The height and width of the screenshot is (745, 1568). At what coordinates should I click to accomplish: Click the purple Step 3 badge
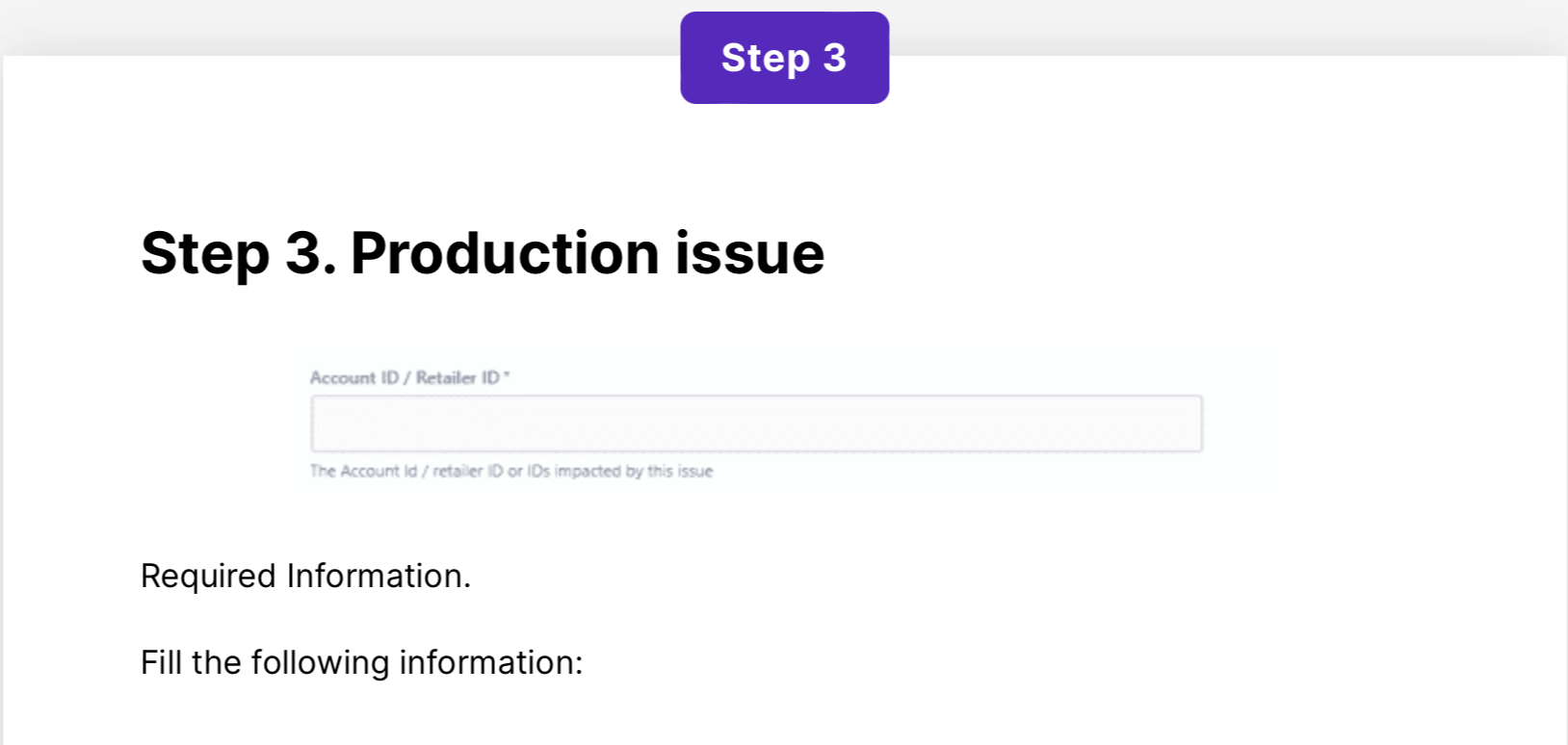point(784,58)
